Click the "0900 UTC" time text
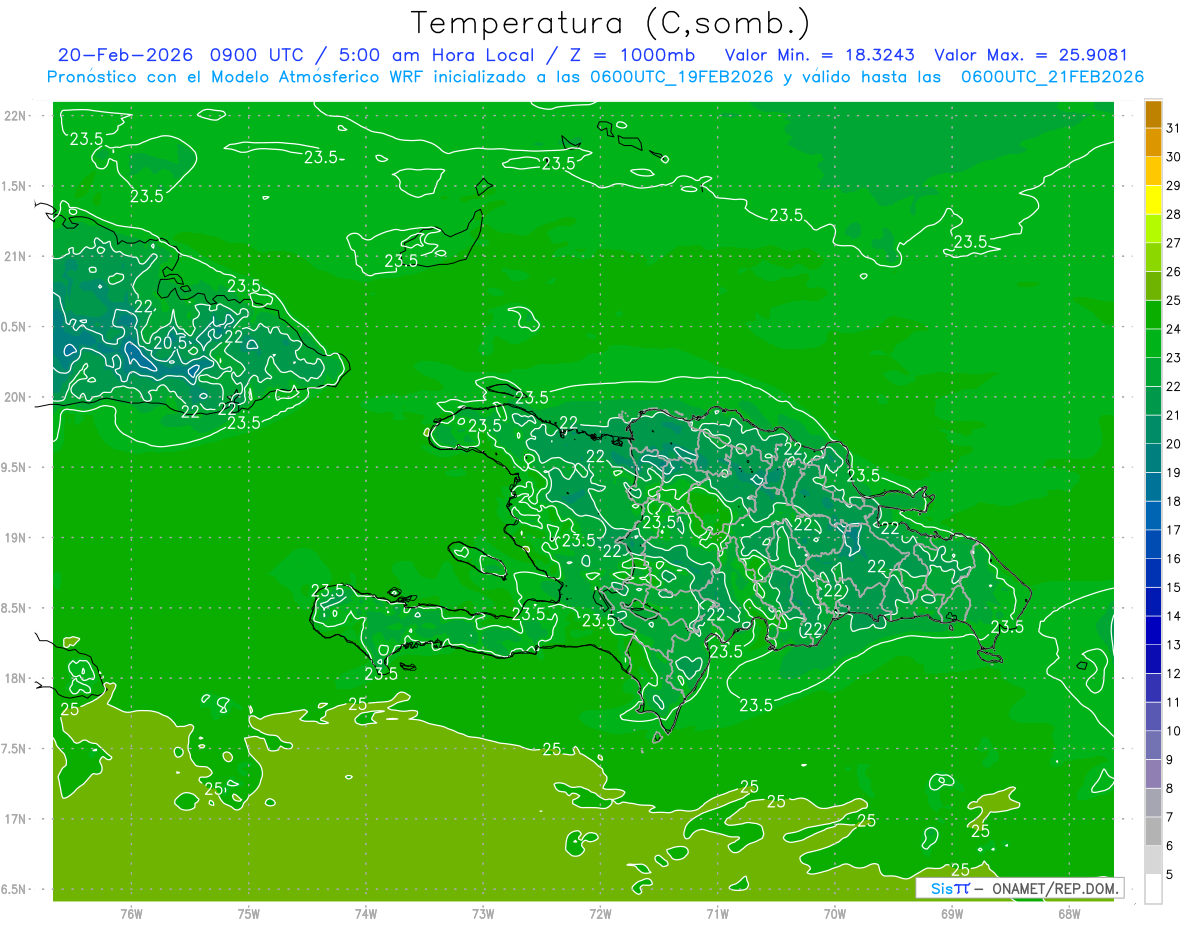The image size is (1200, 927). pyautogui.click(x=255, y=55)
